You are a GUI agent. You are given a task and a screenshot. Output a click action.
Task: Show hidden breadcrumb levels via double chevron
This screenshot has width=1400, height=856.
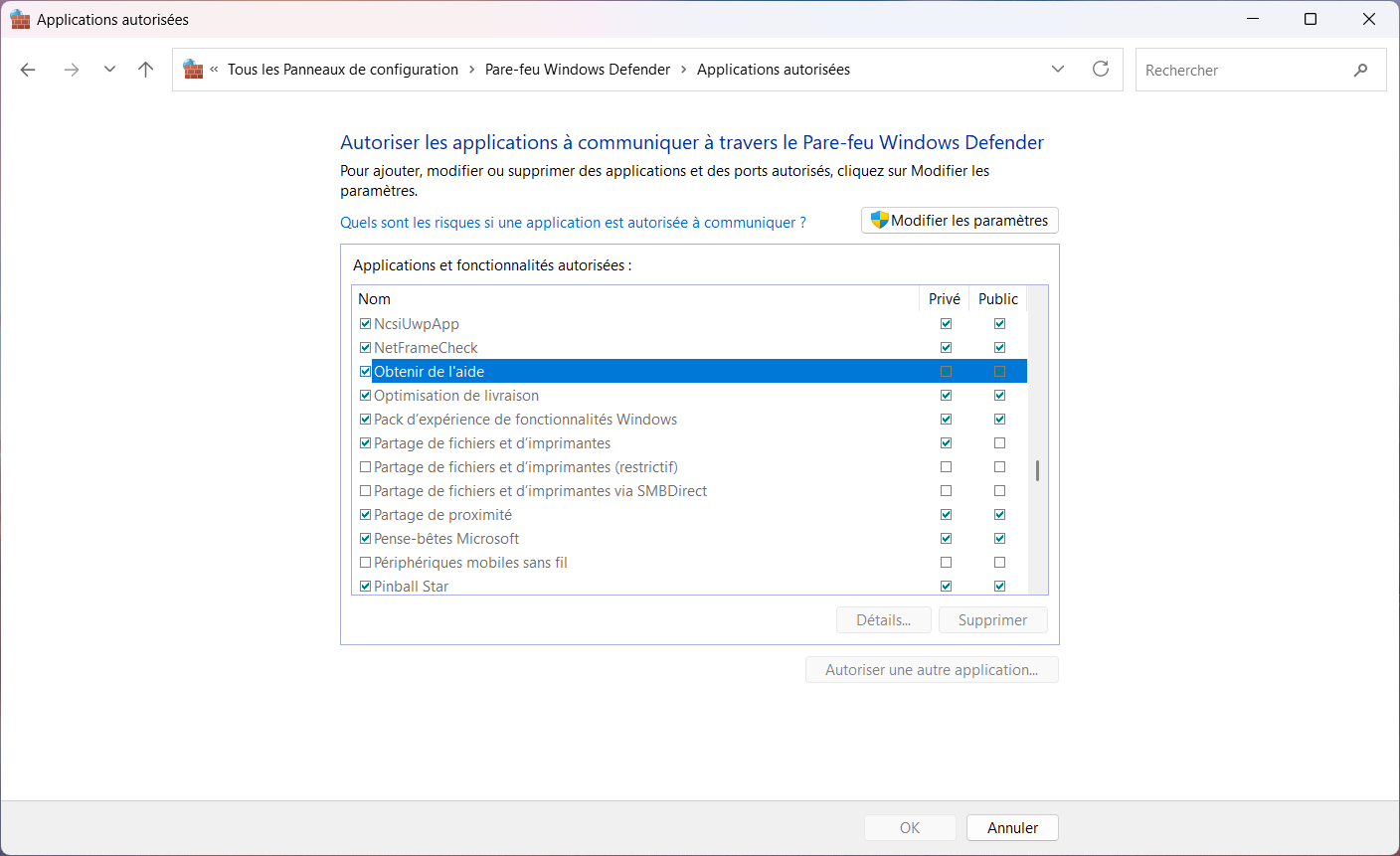click(x=214, y=70)
